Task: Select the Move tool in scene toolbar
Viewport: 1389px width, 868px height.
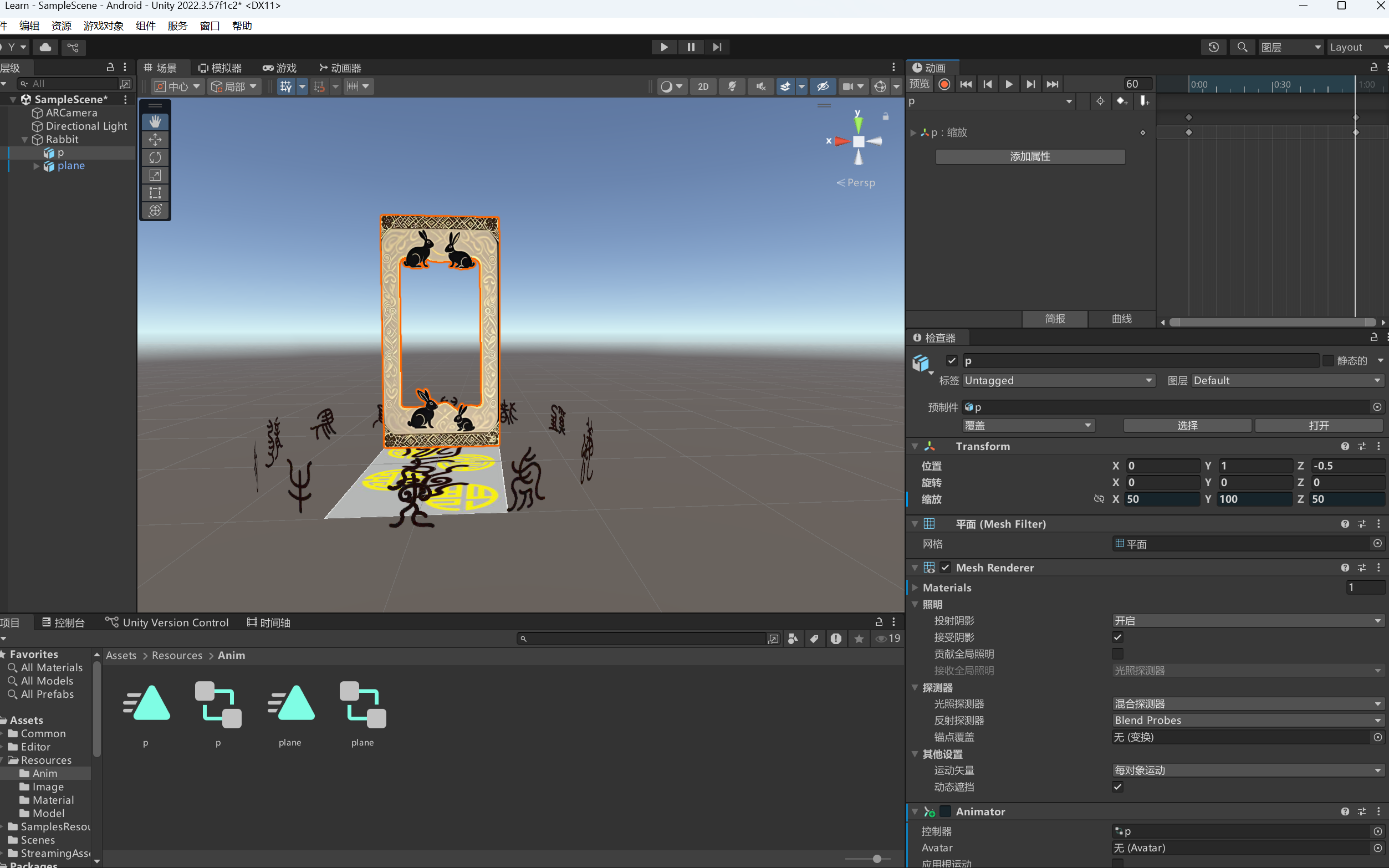Action: click(155, 140)
